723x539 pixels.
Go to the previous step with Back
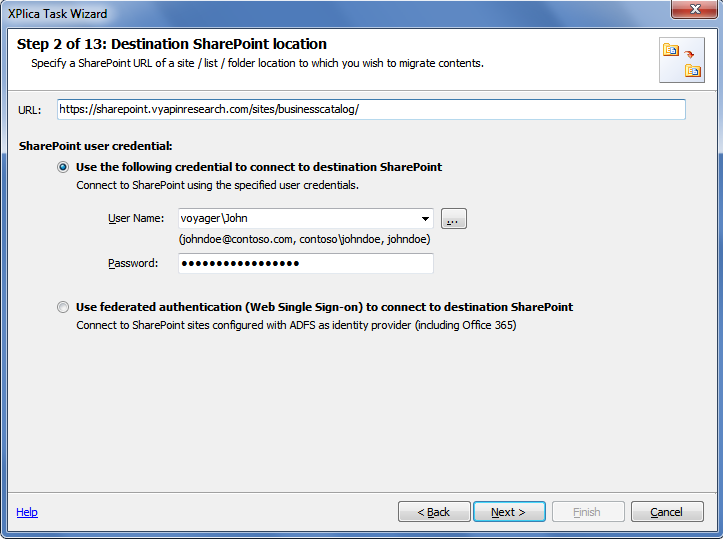coord(434,512)
